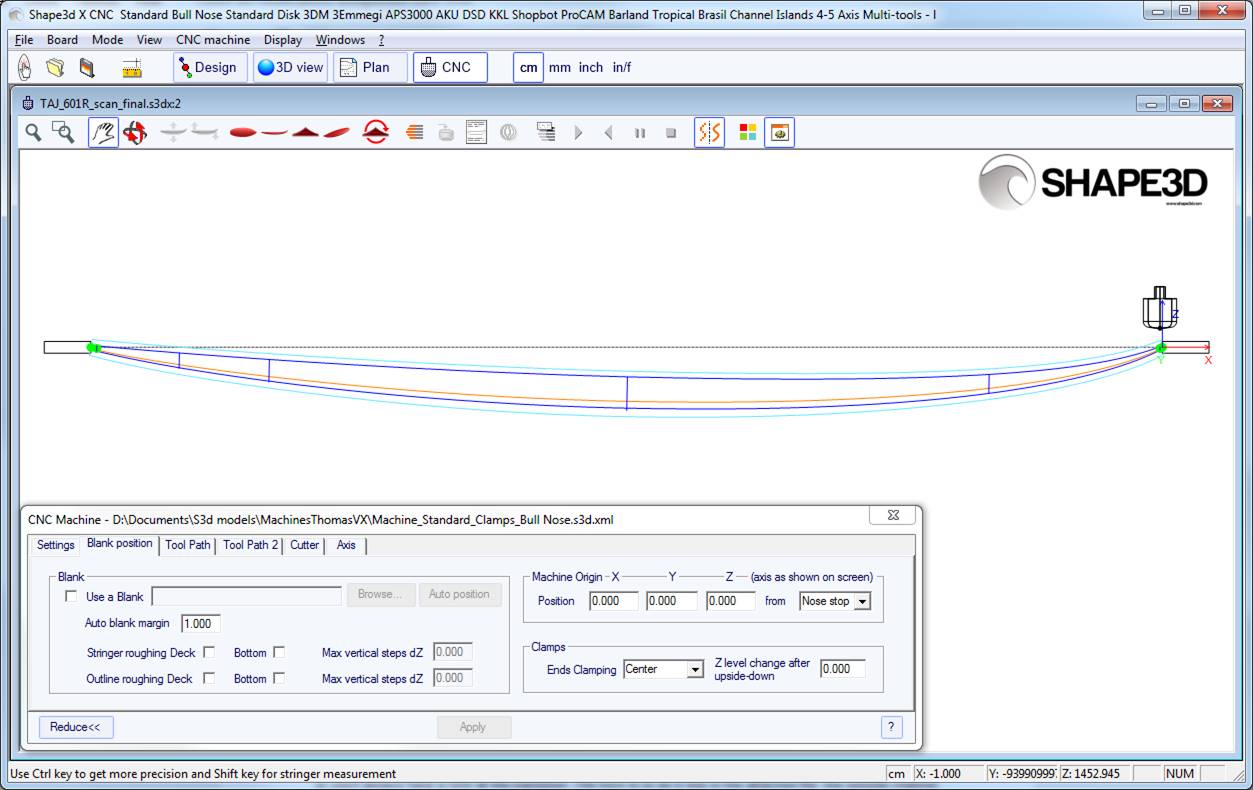
Task: Expand the Ends Clamping dropdown
Action: 695,669
